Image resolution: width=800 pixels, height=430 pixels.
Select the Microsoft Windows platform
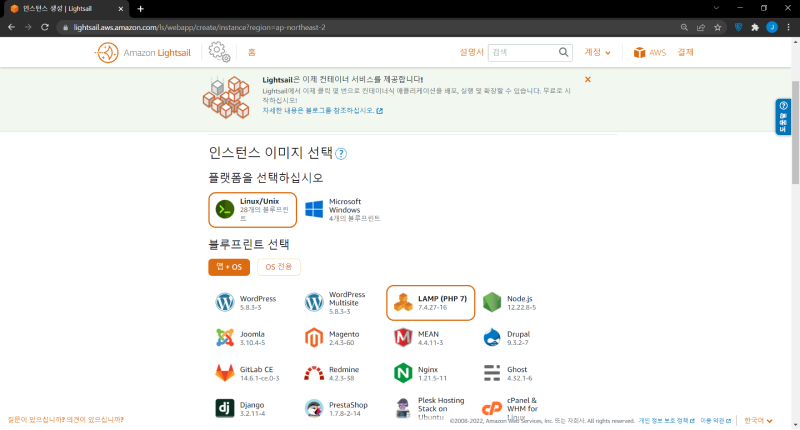tap(342, 210)
